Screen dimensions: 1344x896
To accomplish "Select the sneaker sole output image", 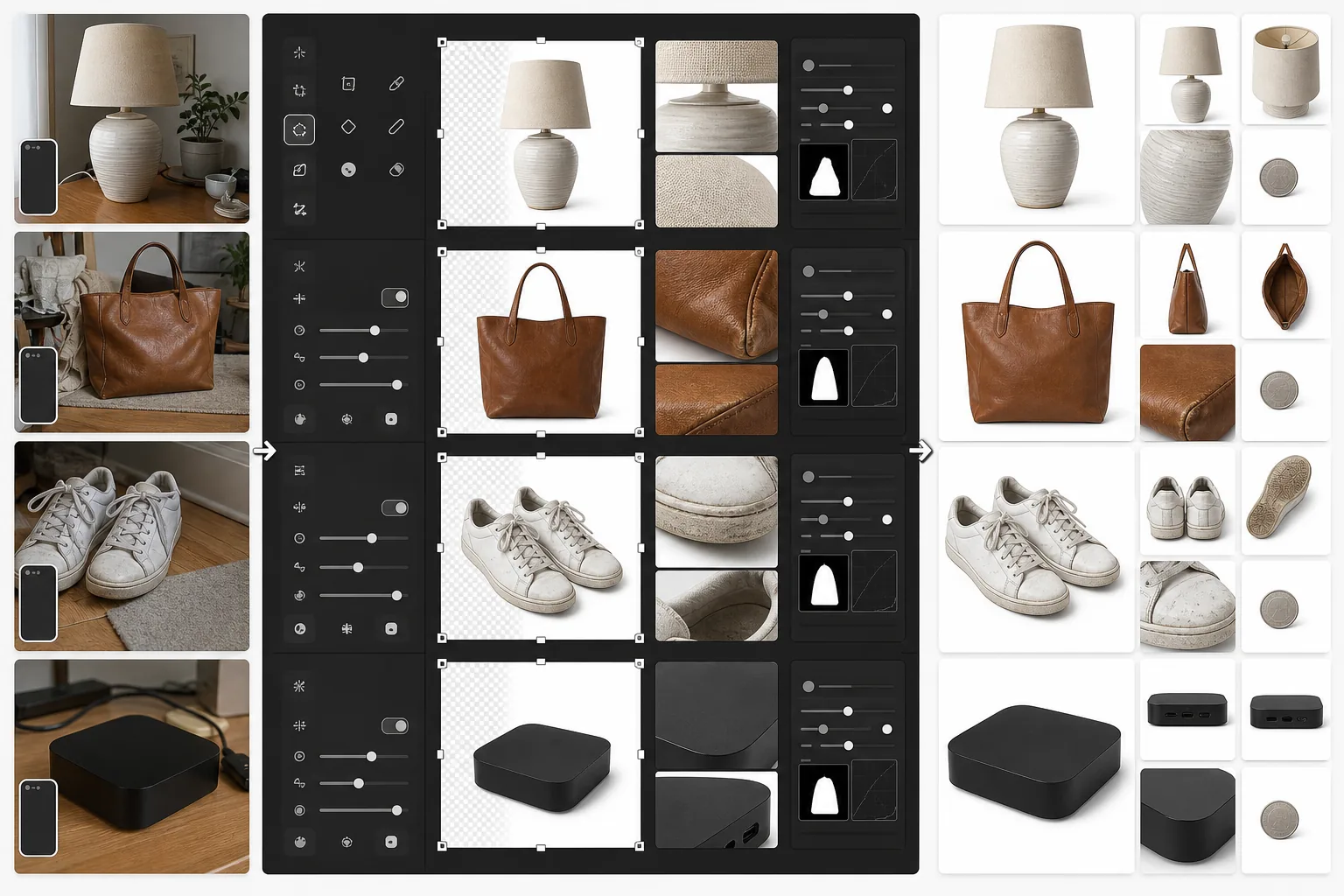I will point(1284,500).
